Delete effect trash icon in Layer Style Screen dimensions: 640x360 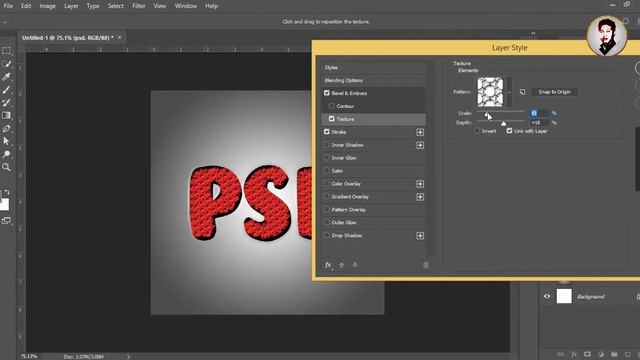(x=426, y=265)
